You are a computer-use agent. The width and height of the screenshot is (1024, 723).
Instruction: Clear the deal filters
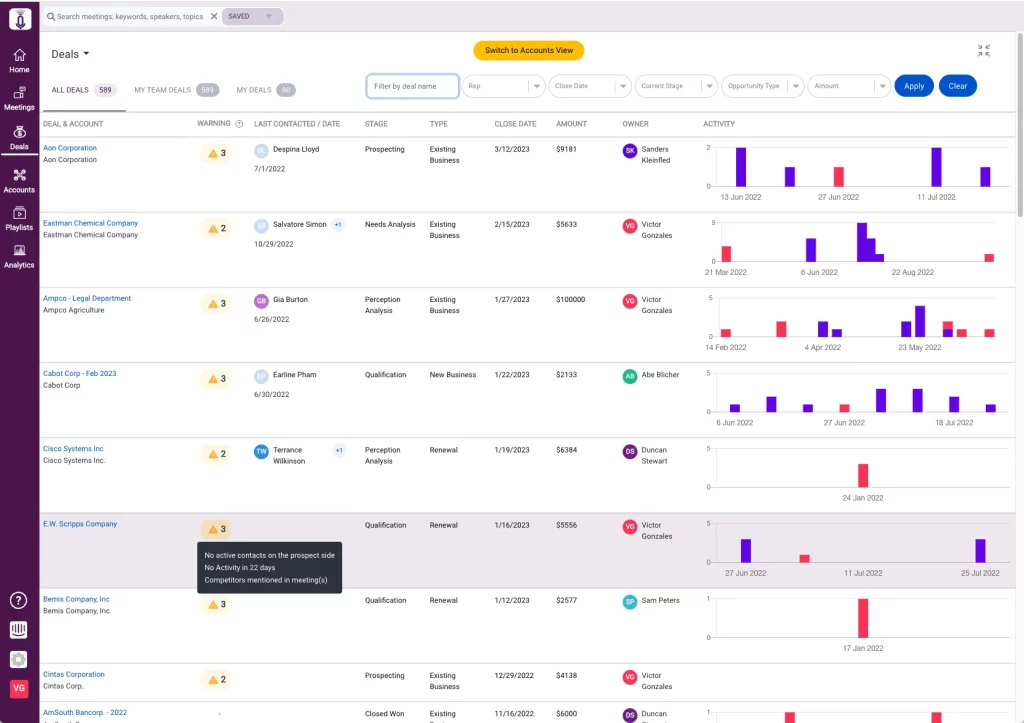click(x=957, y=86)
